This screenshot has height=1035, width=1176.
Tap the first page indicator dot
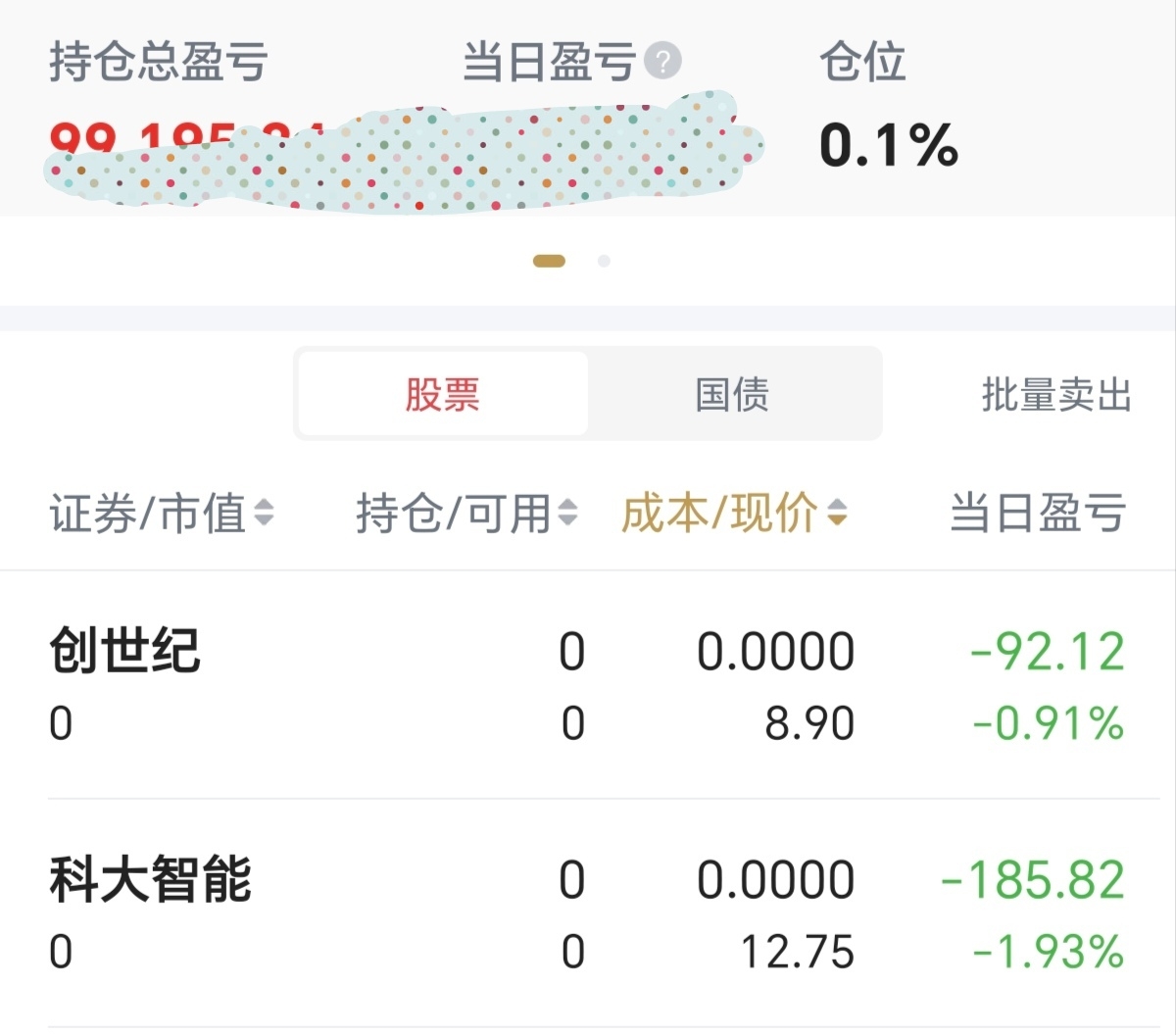pyautogui.click(x=549, y=261)
